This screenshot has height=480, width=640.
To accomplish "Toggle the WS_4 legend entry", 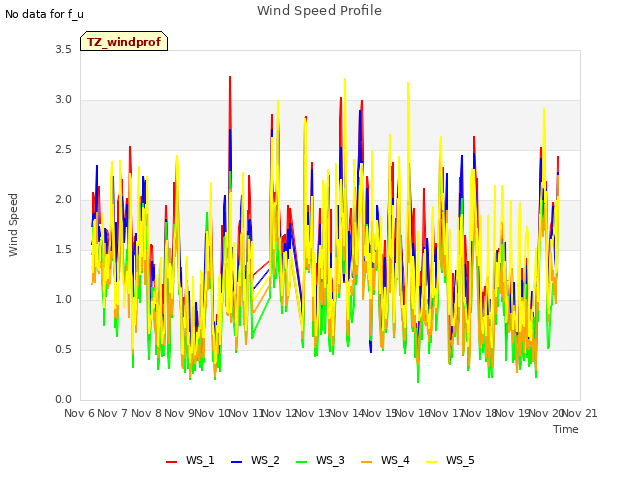I will [385, 461].
